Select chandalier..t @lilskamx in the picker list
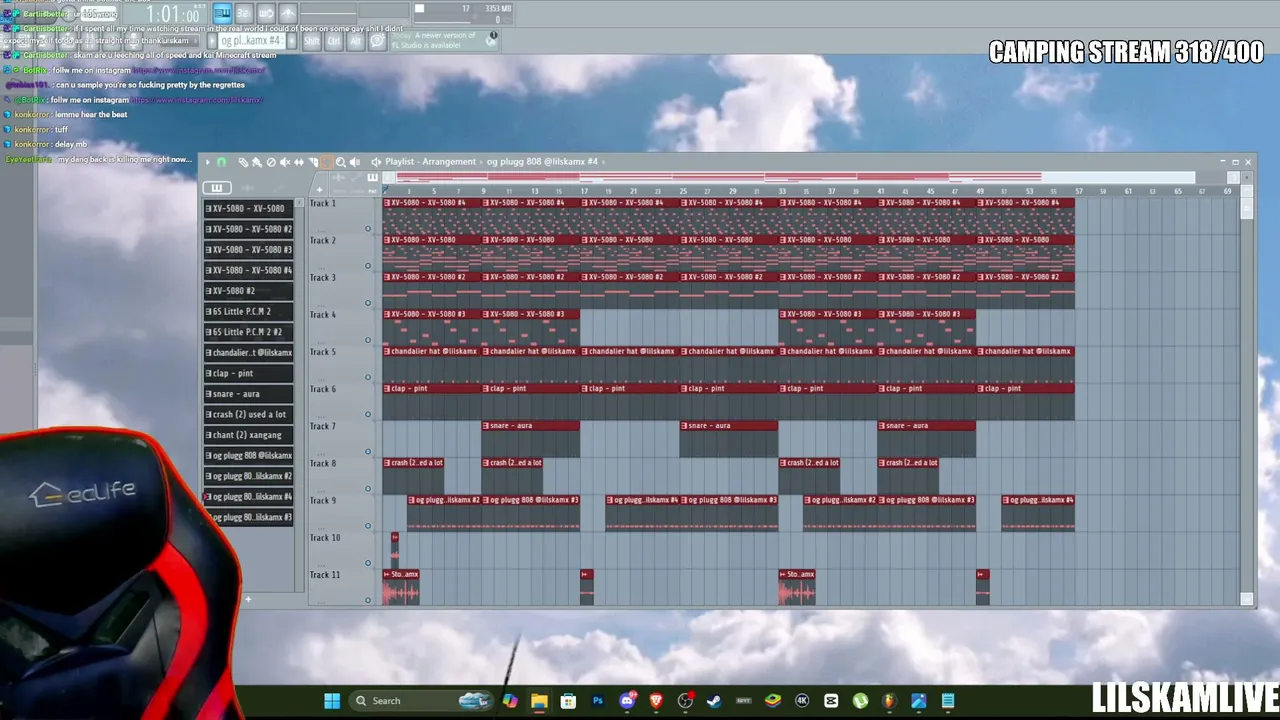This screenshot has width=1280, height=720. pos(249,353)
